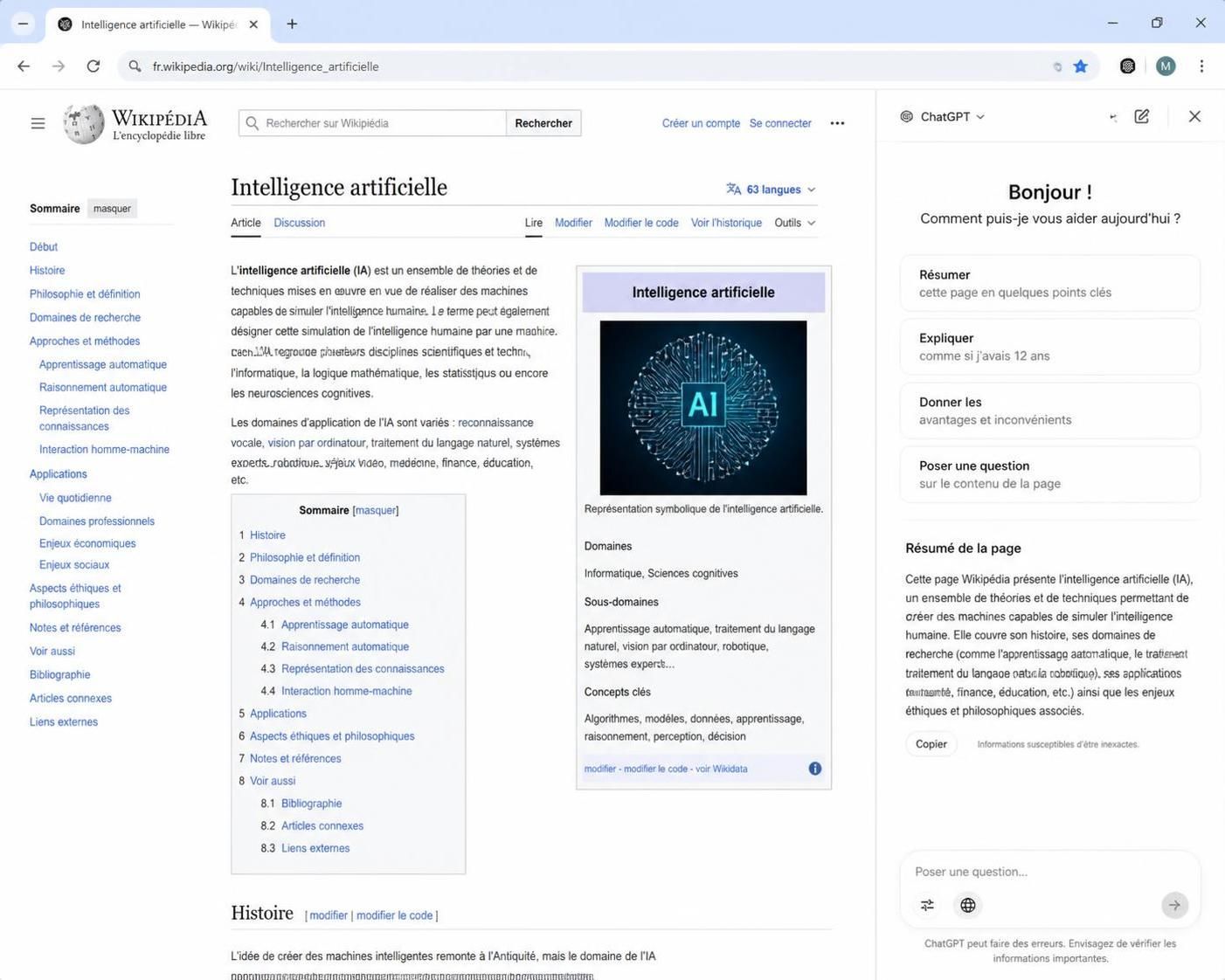Image resolution: width=1225 pixels, height=980 pixels.
Task: Click contents entry 8.1 Bibliographie
Action: coord(311,804)
